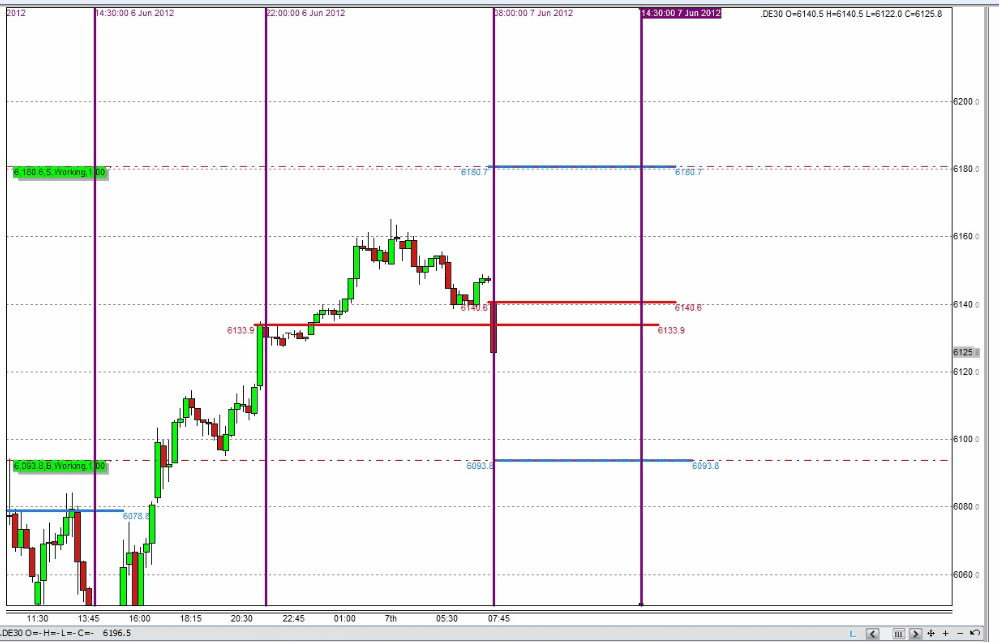Select the blue 6180.7 horizontal line
This screenshot has width=999, height=642.
(582, 167)
